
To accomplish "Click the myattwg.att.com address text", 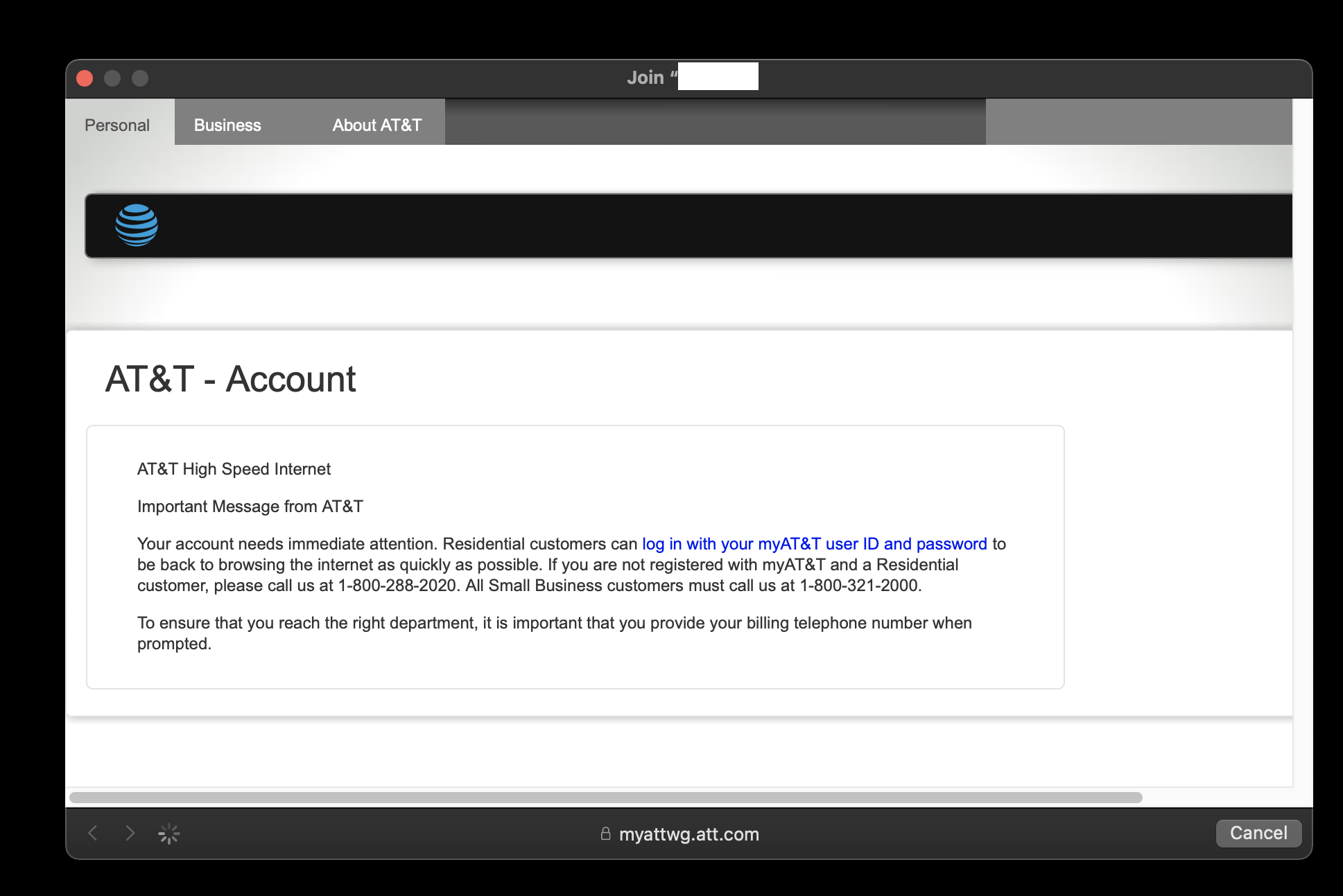I will (691, 834).
